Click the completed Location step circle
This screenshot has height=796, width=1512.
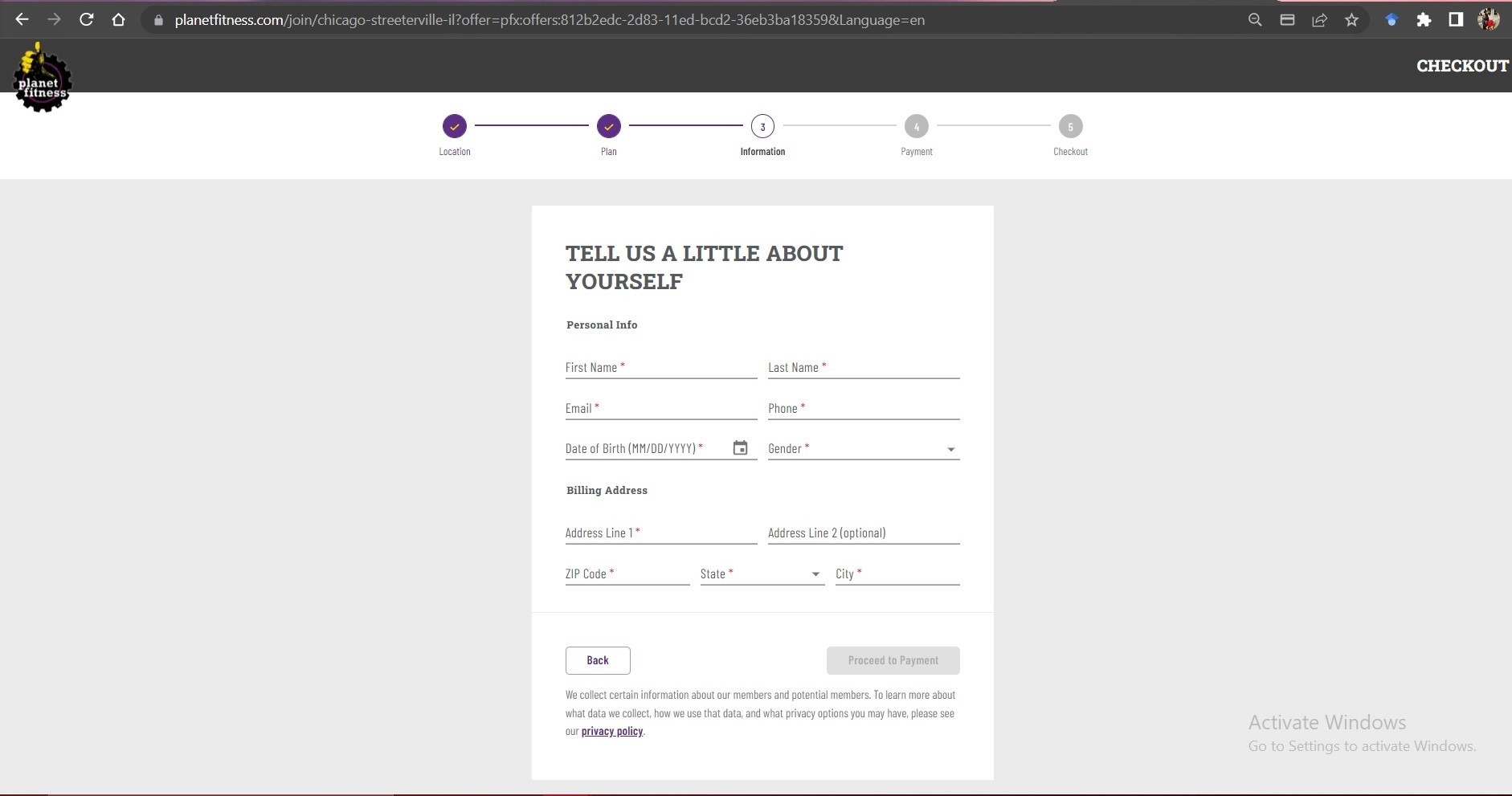(x=455, y=126)
